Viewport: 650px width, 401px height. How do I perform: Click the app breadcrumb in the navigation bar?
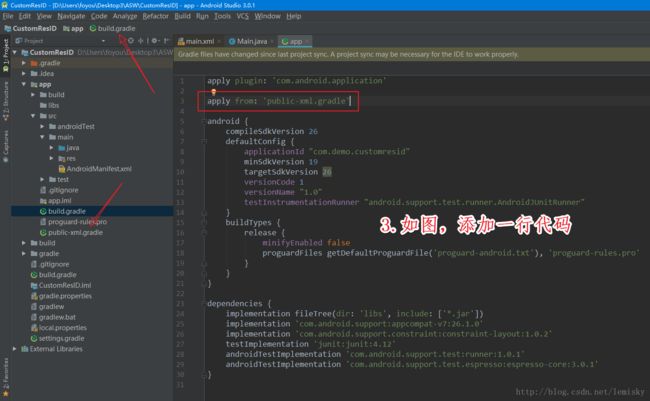click(73, 28)
